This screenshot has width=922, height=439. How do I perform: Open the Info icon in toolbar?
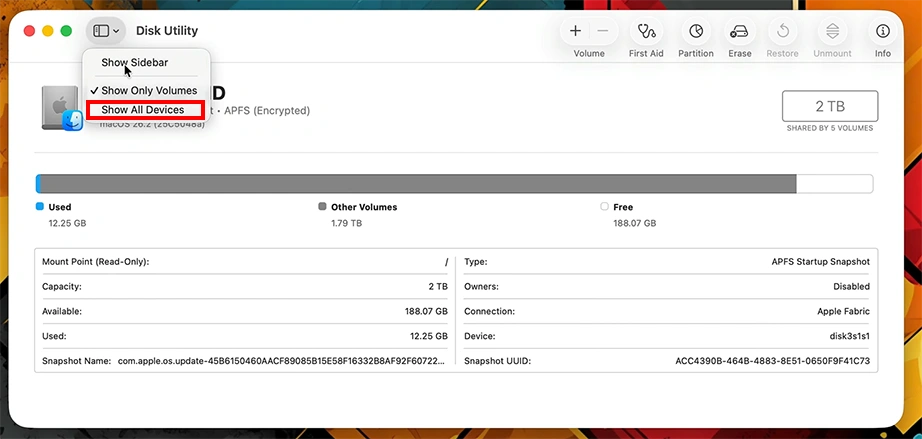click(883, 31)
